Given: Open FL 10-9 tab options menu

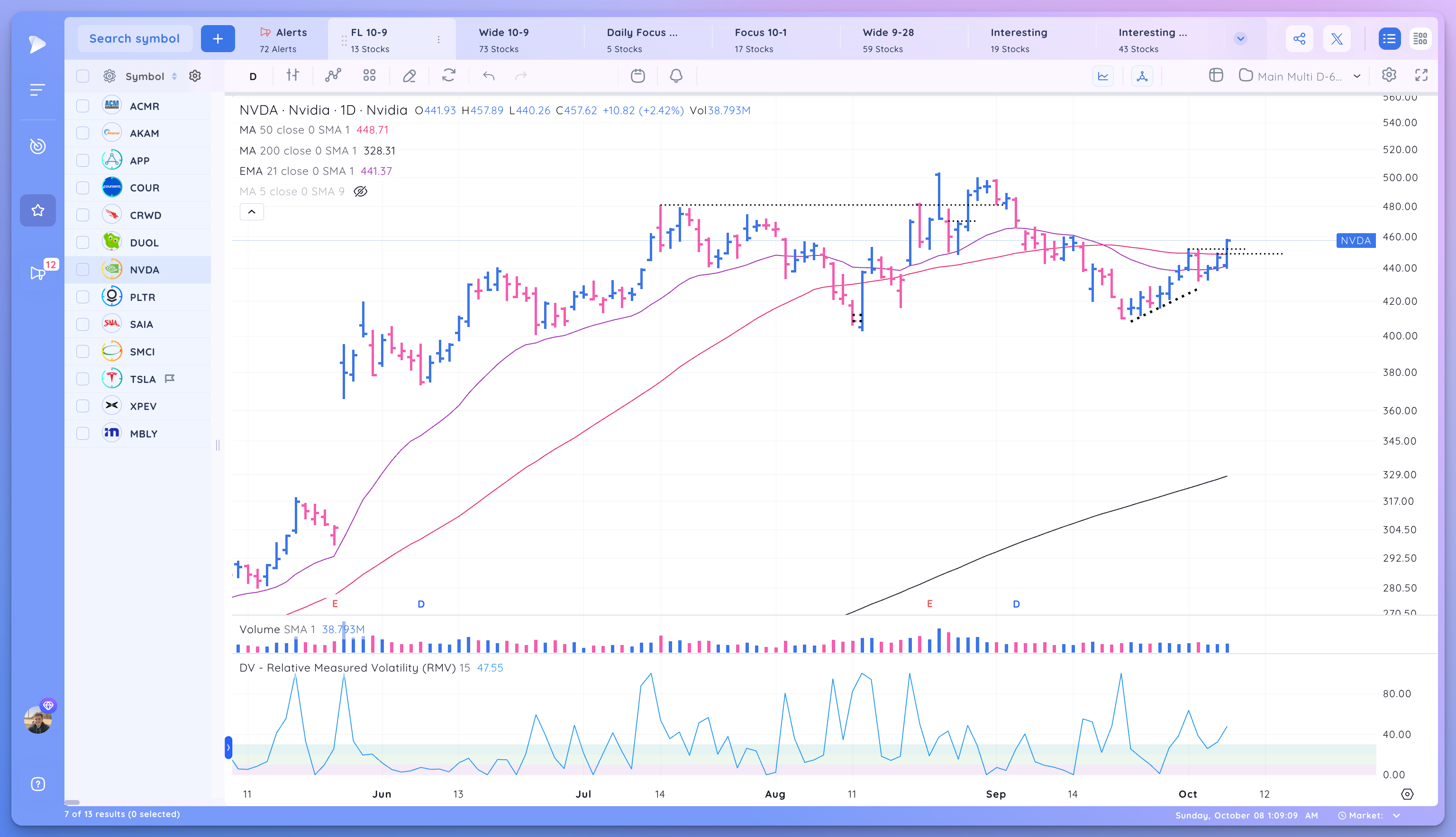Looking at the screenshot, I should [438, 39].
